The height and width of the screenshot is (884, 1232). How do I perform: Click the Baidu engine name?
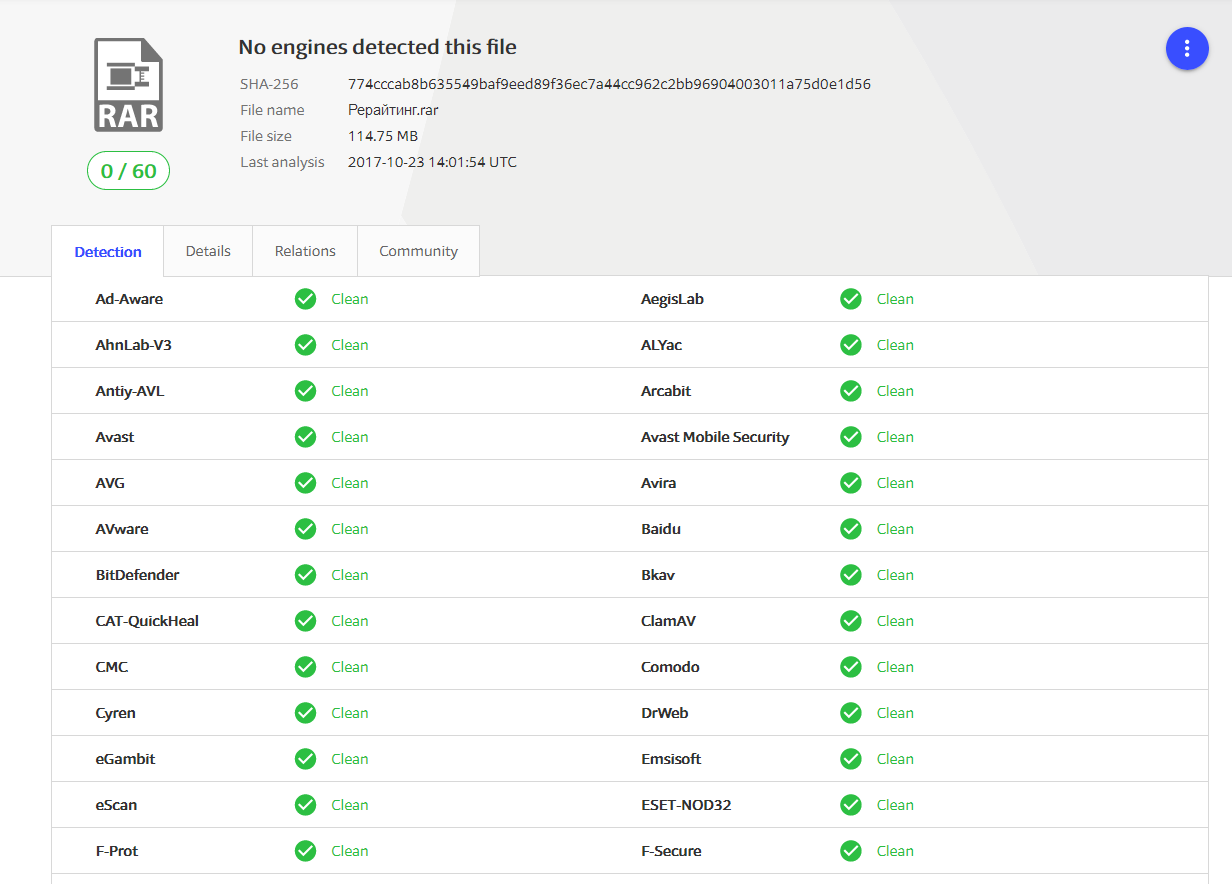[x=661, y=529]
